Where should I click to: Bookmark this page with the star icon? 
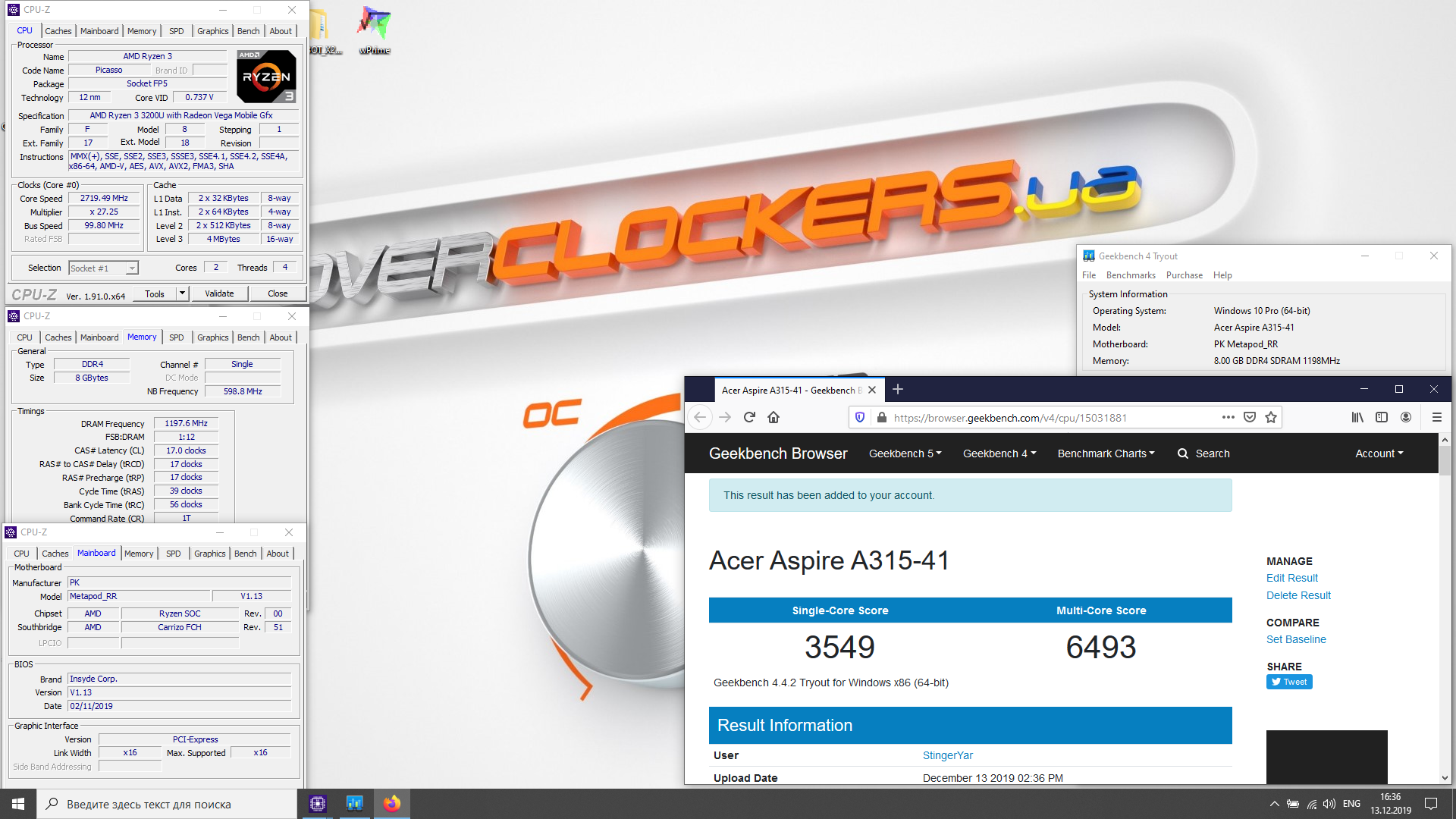pos(1271,417)
